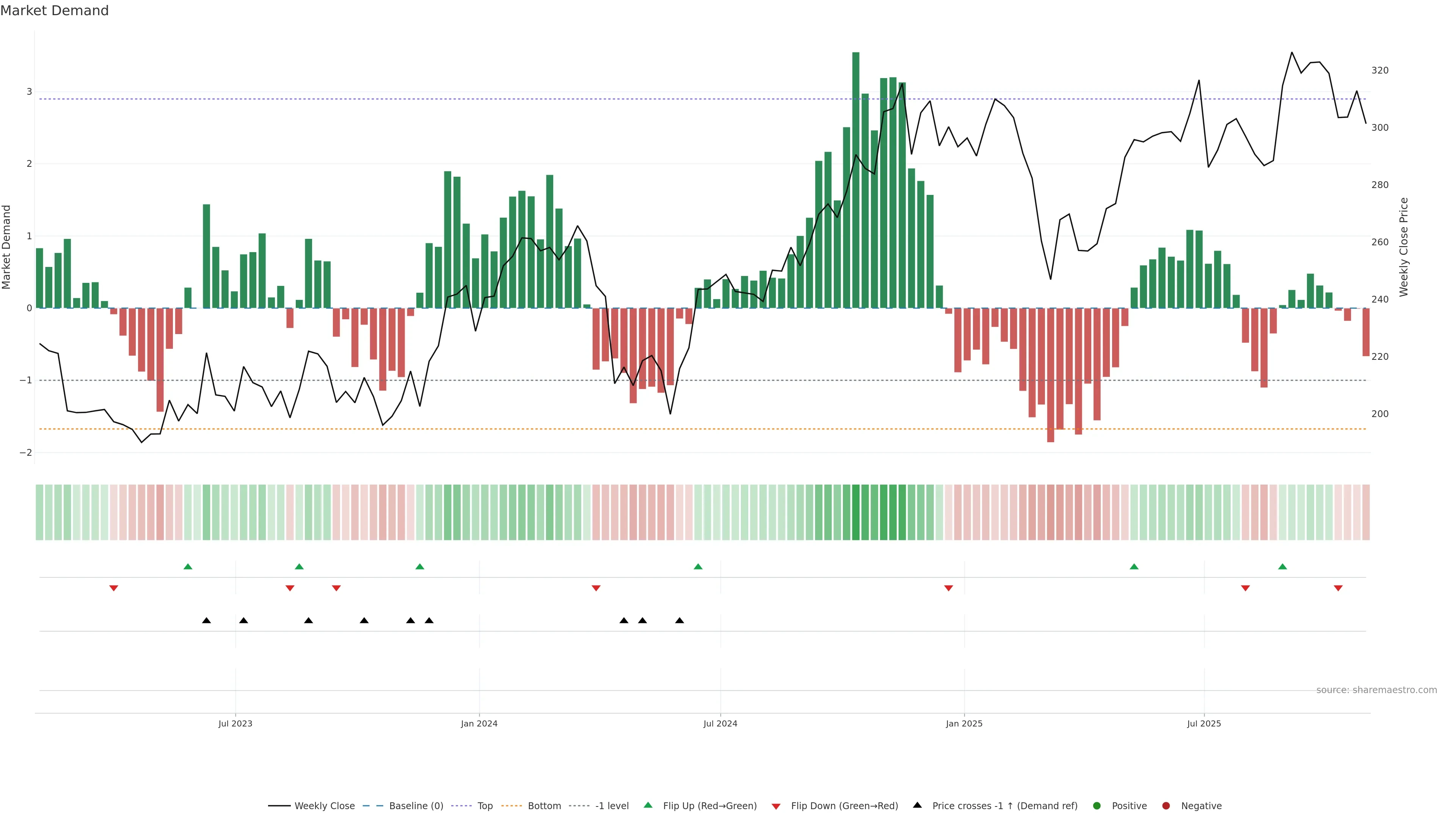Image resolution: width=1456 pixels, height=819 pixels.
Task: Click the source: sharemaestro.com text
Action: [x=1376, y=690]
